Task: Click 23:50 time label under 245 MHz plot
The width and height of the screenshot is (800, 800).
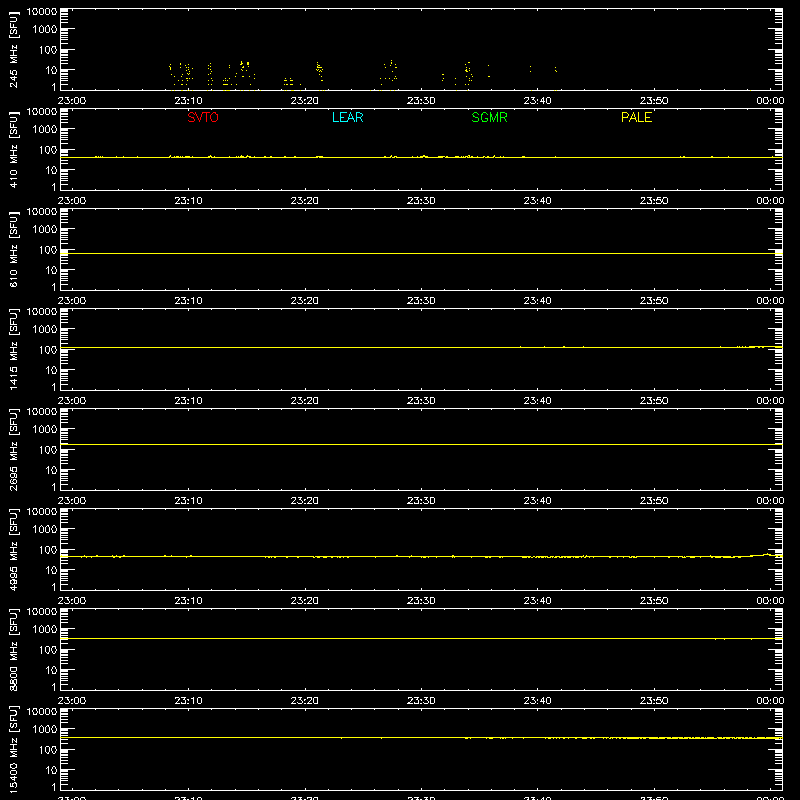Action: point(654,101)
